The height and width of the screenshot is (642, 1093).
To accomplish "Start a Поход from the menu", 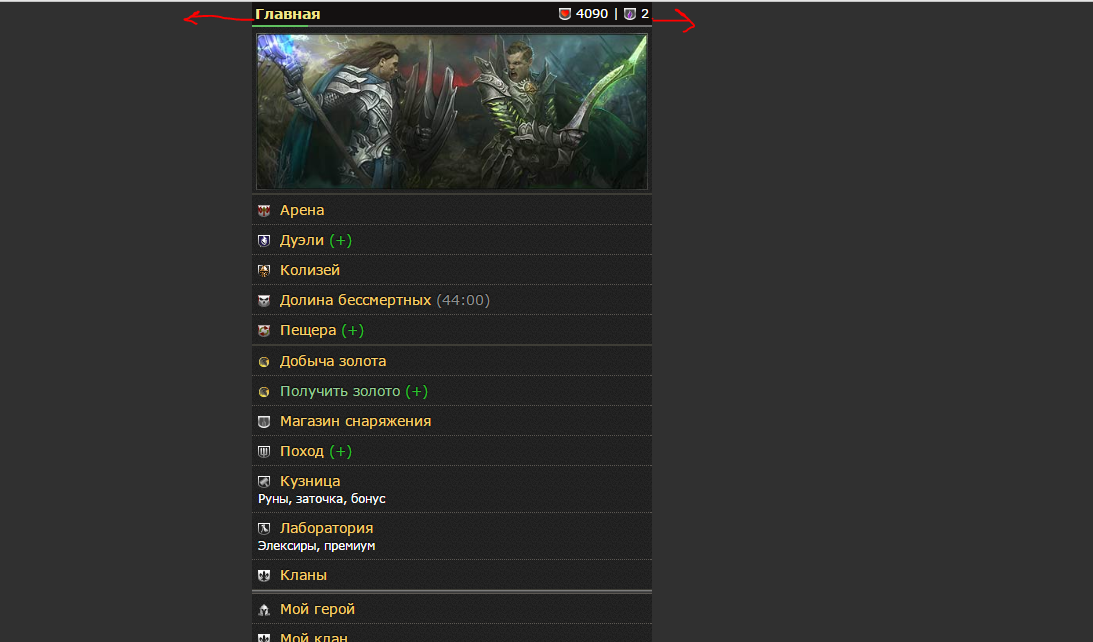I will pyautogui.click(x=302, y=452).
